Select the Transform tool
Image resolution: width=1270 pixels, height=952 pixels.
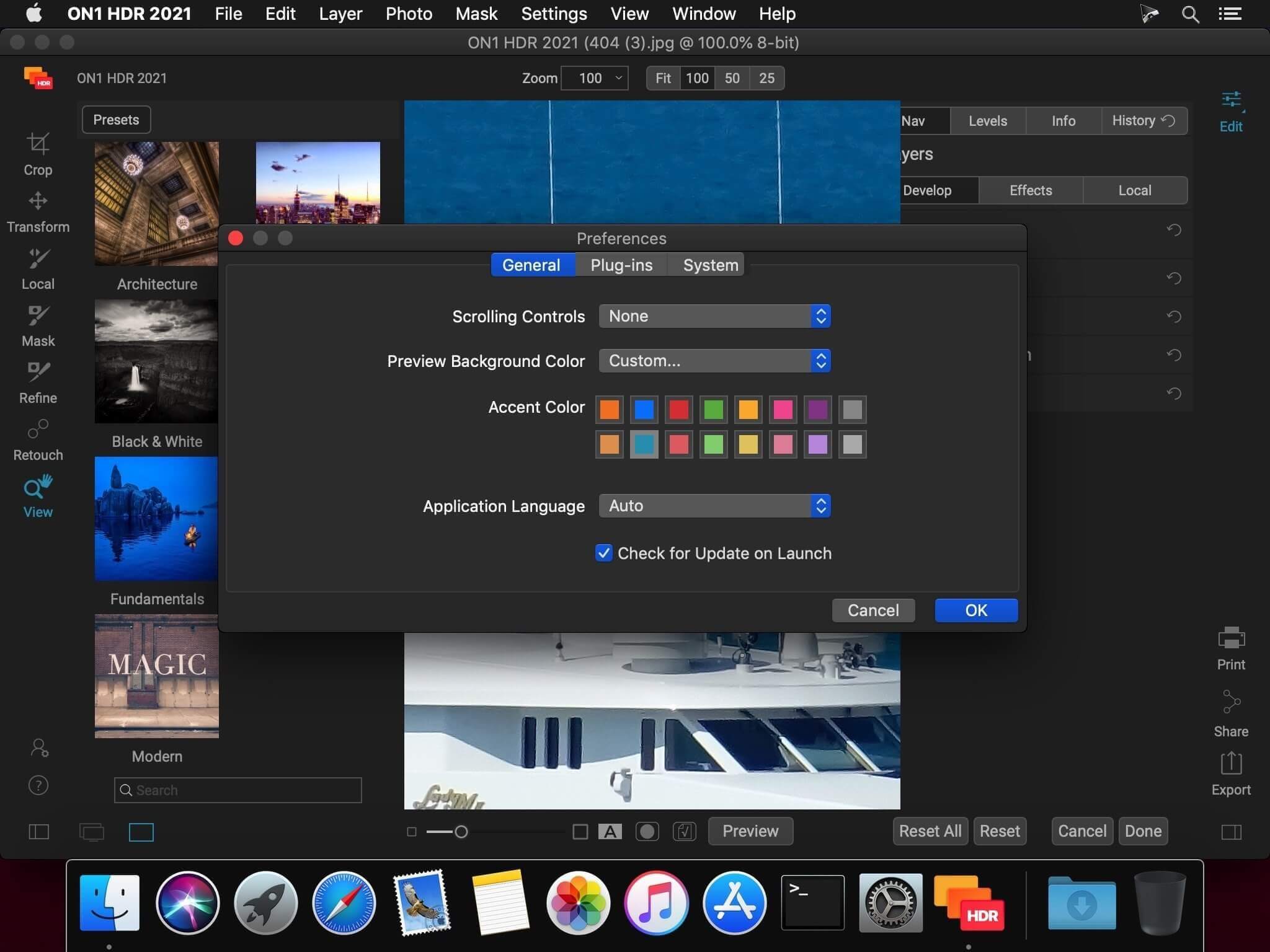coord(38,212)
